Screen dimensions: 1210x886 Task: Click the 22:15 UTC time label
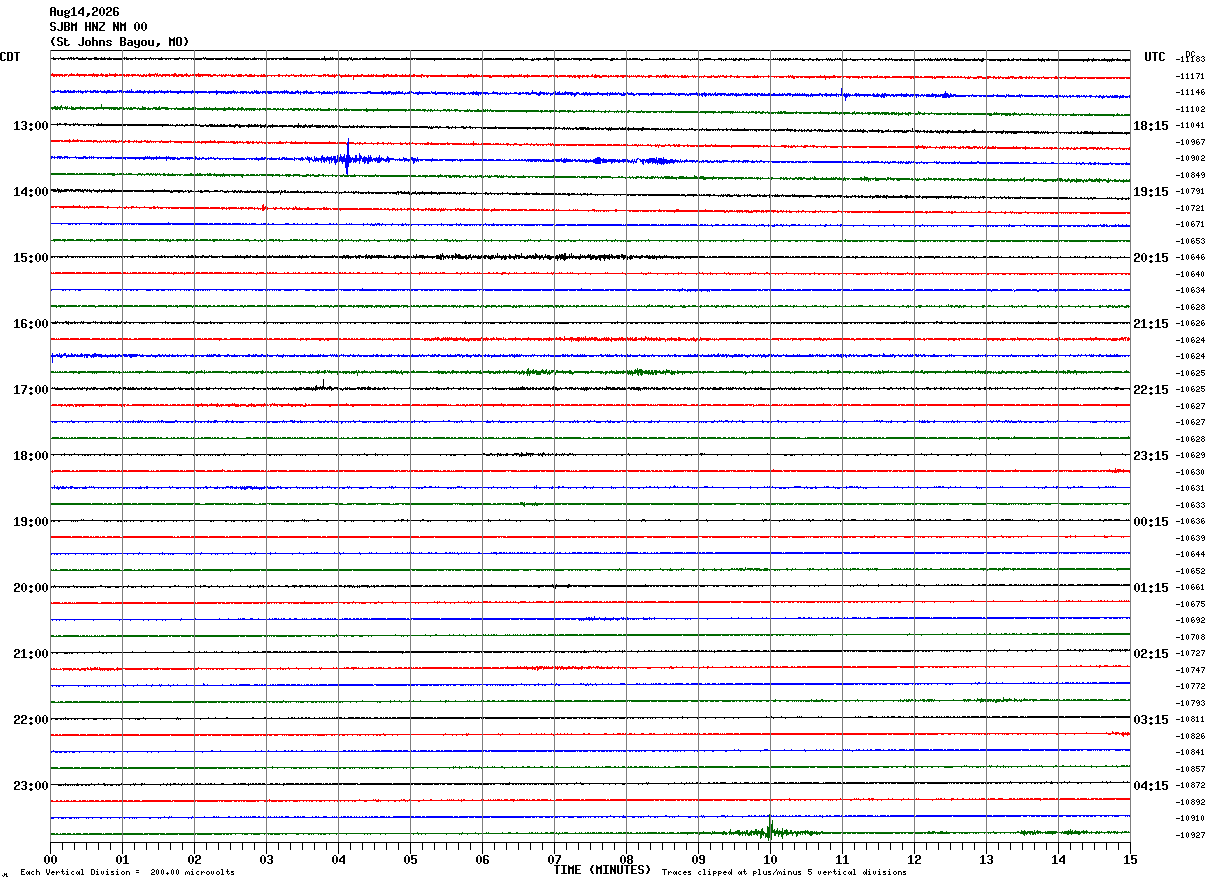point(1151,390)
